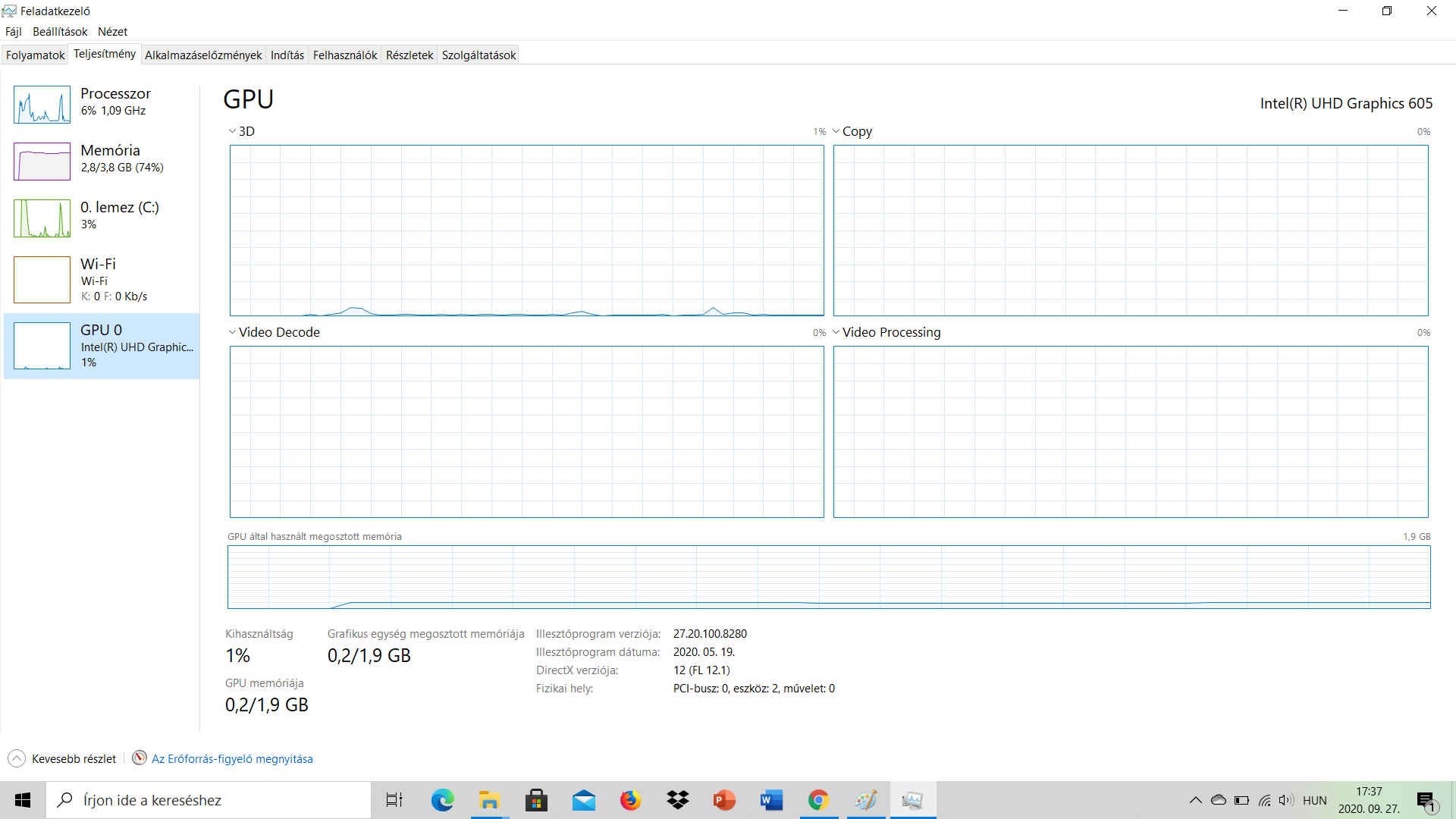Click the Resource Monitor icon at bottom

tap(140, 758)
